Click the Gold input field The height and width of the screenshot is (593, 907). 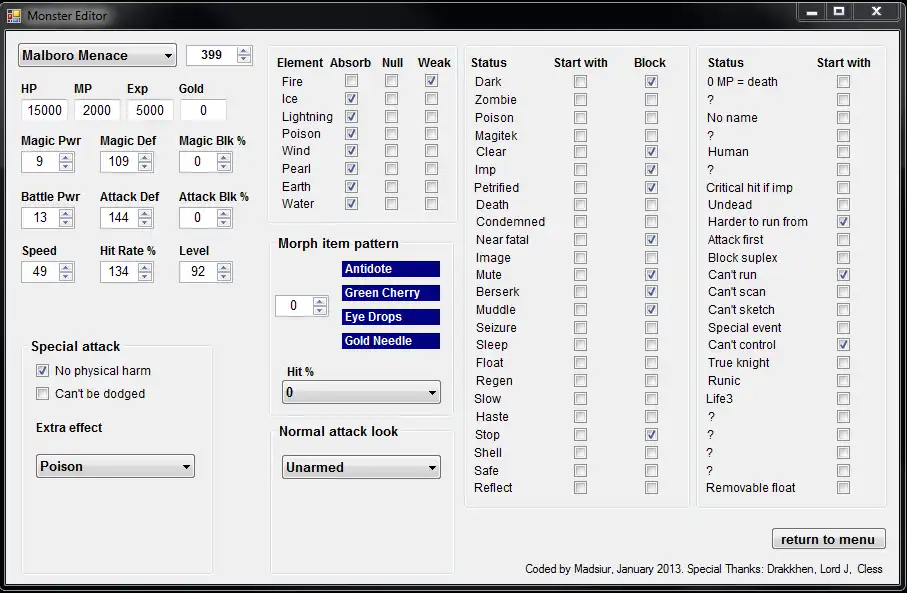click(203, 110)
